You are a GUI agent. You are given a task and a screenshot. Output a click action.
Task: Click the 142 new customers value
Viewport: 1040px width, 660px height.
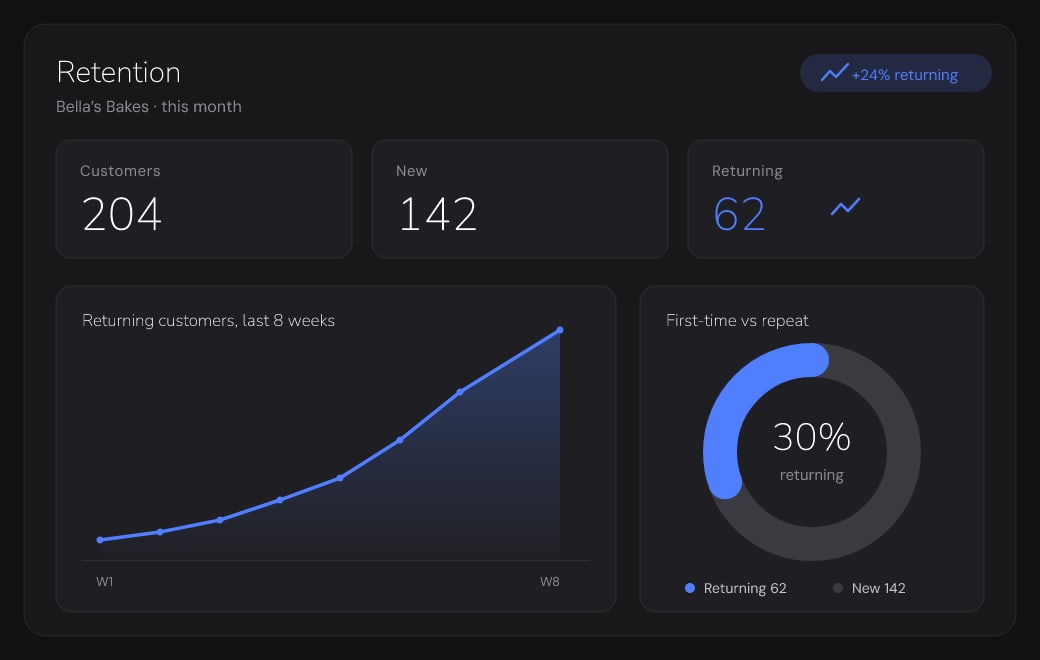coord(438,214)
